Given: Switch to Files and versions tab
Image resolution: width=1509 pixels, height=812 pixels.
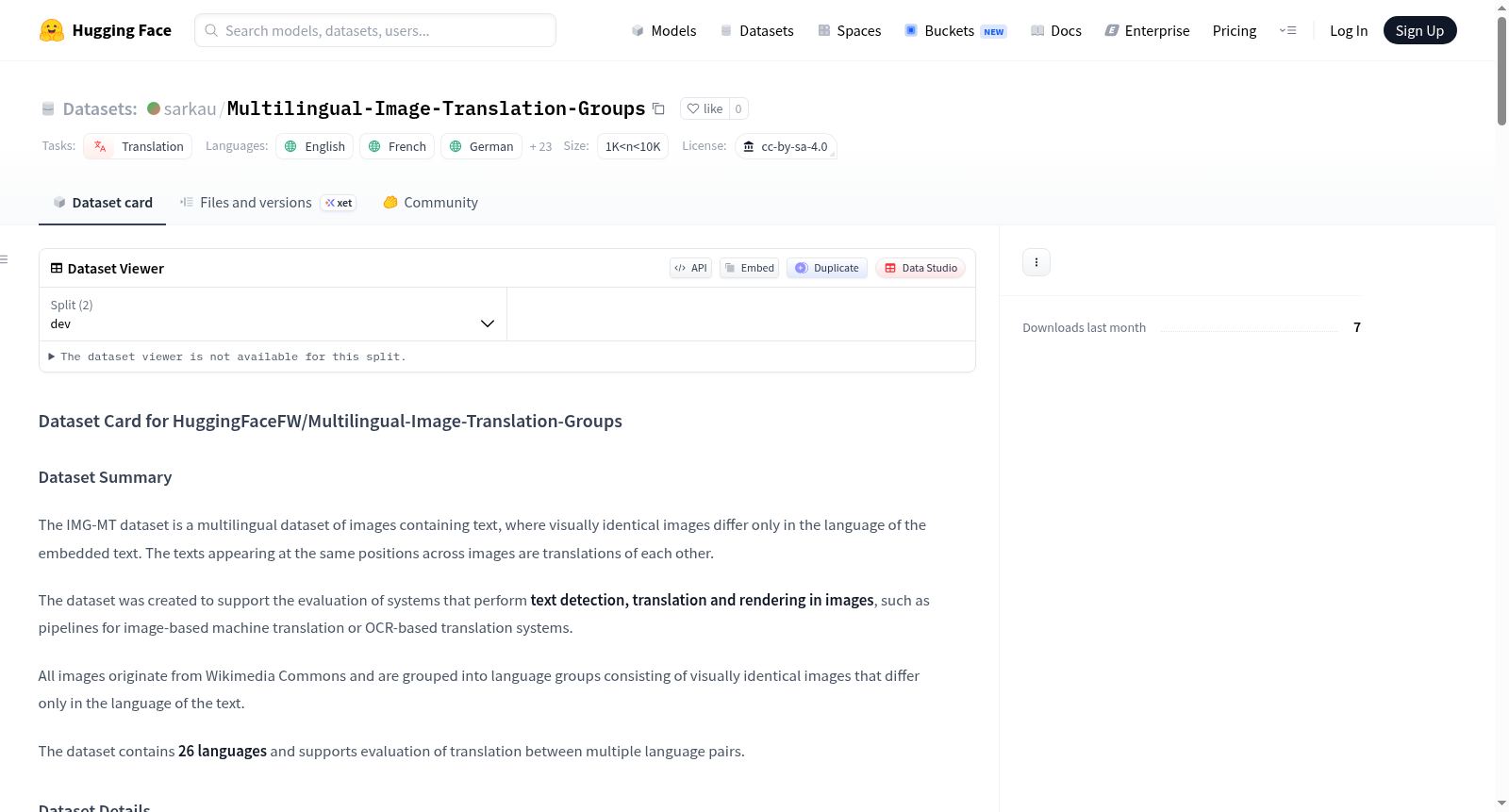Looking at the screenshot, I should [x=268, y=203].
